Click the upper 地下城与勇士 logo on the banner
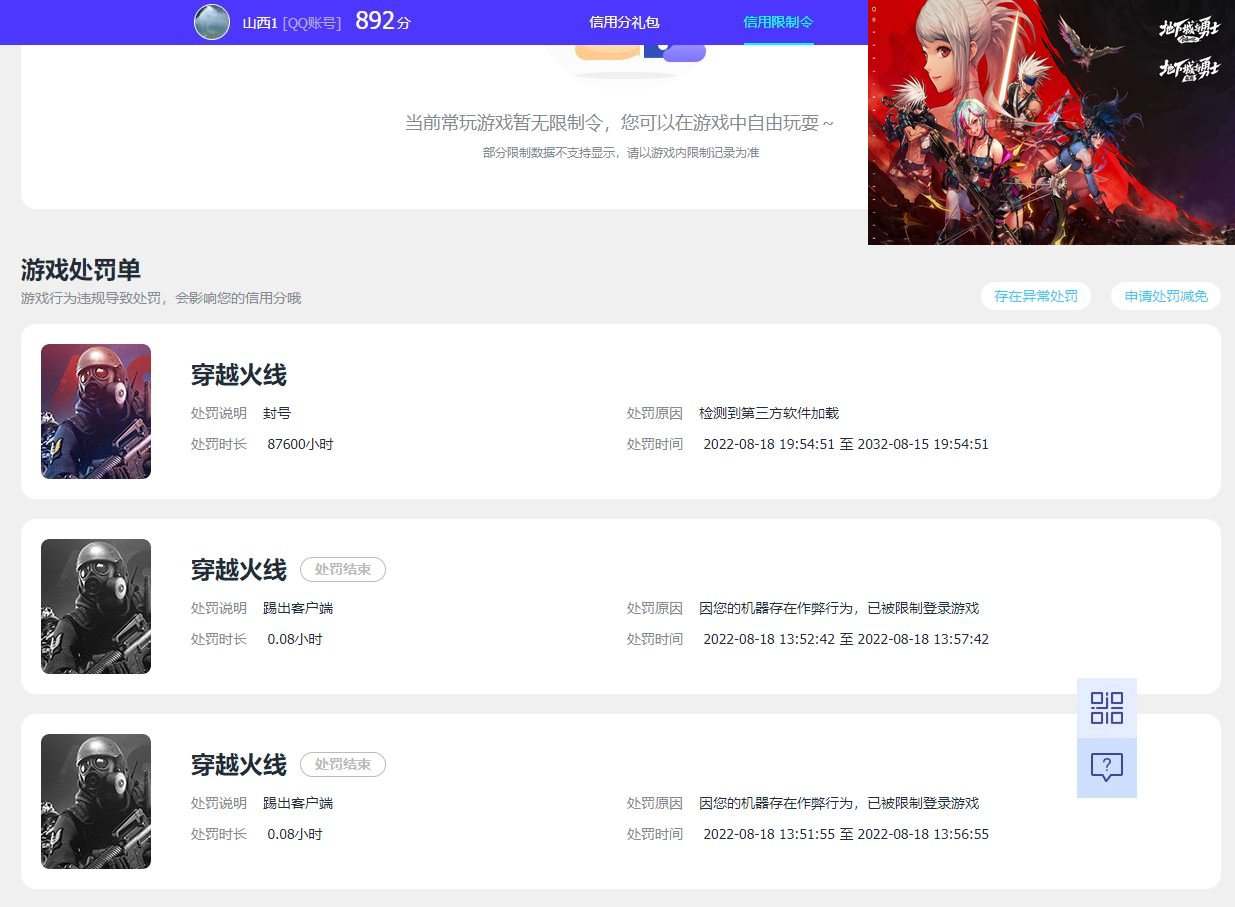 click(x=1189, y=29)
